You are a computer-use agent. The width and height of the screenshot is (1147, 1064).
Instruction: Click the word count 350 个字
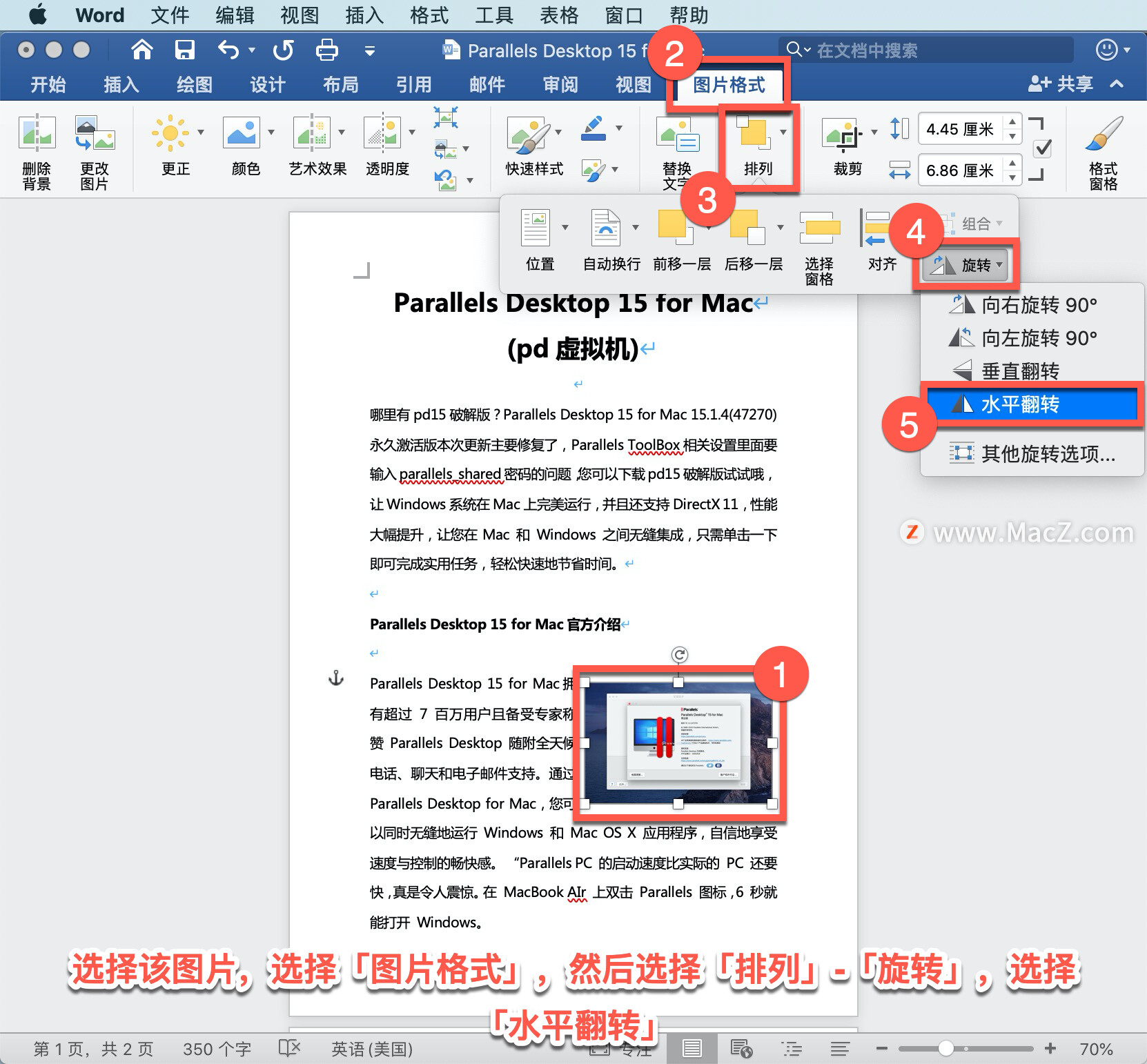click(217, 1050)
